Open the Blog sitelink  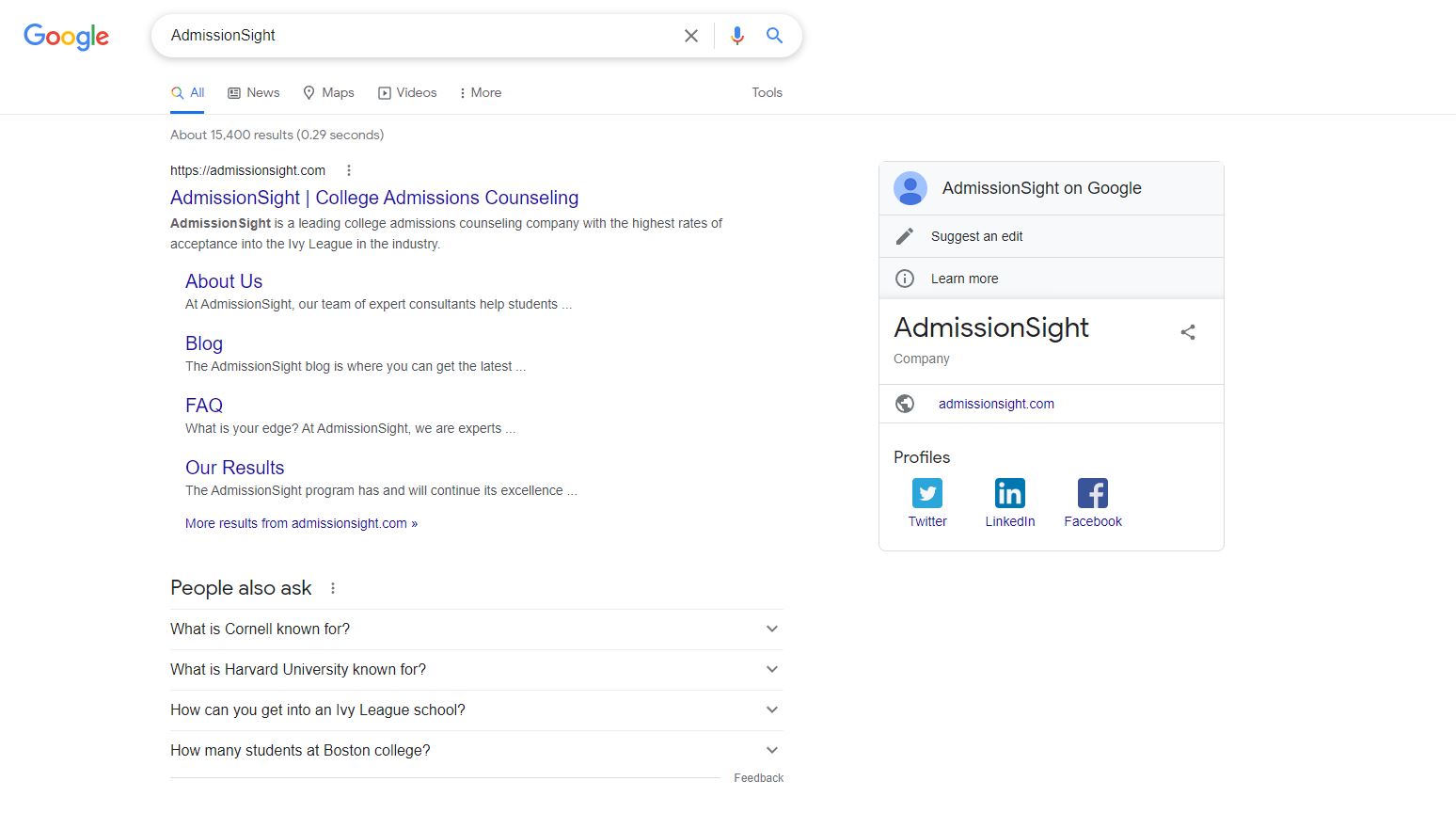point(204,343)
